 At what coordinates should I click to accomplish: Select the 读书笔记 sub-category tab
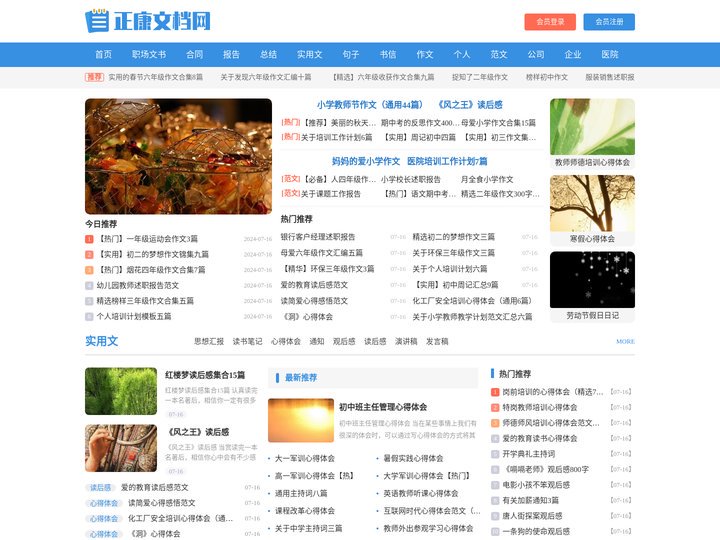248,341
